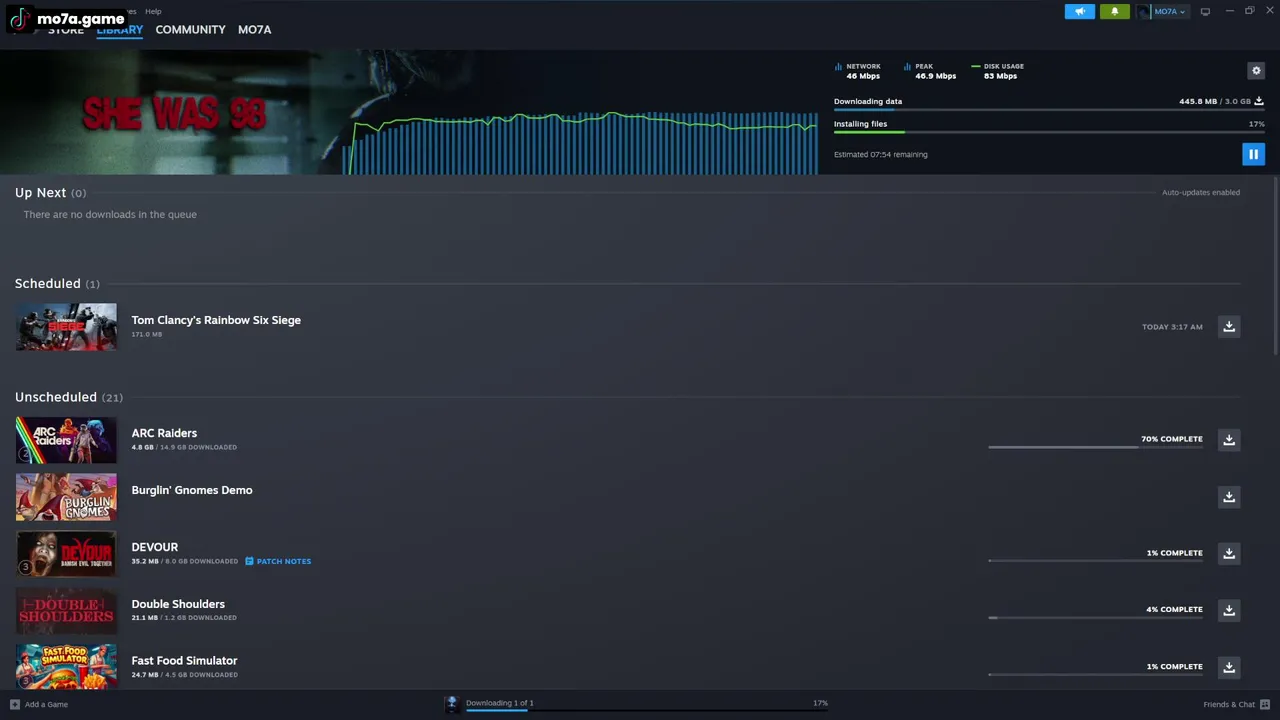The image size is (1280, 720).
Task: Click the small icon beside Downloading 1 of 1
Action: click(452, 704)
